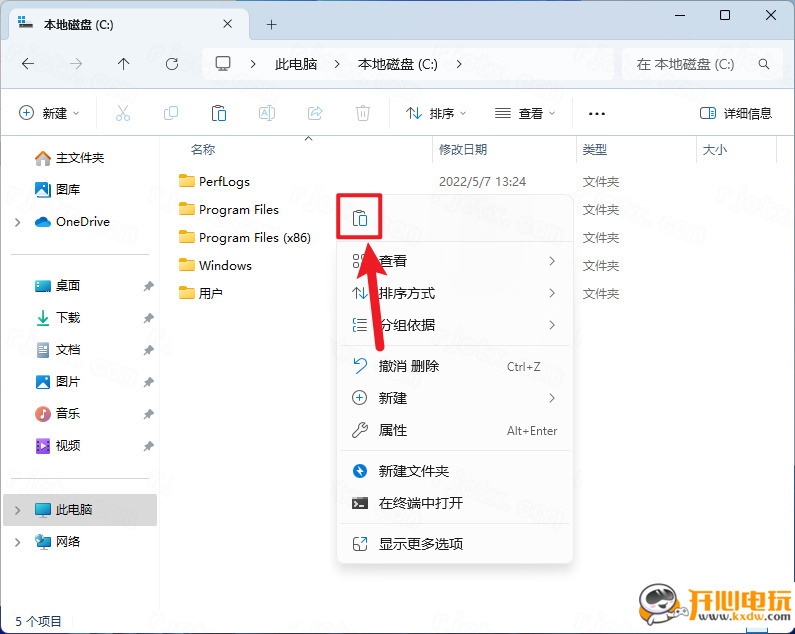This screenshot has width=795, height=634.
Task: Select 文档 in navigation pane
Action: tap(57, 350)
